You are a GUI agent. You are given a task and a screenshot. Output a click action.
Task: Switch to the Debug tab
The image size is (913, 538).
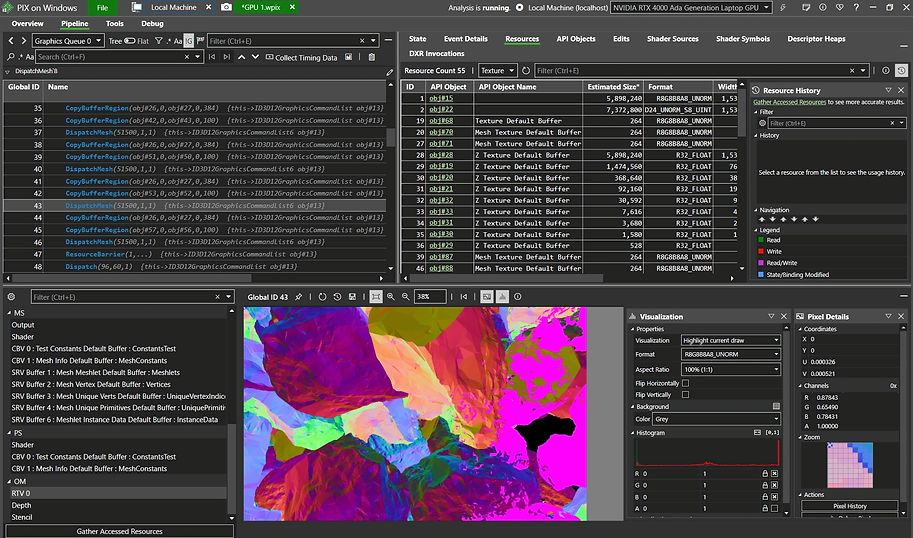[152, 24]
